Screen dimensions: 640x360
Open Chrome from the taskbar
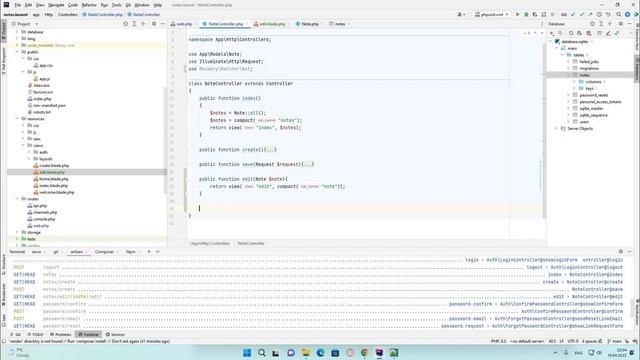click(x=364, y=353)
